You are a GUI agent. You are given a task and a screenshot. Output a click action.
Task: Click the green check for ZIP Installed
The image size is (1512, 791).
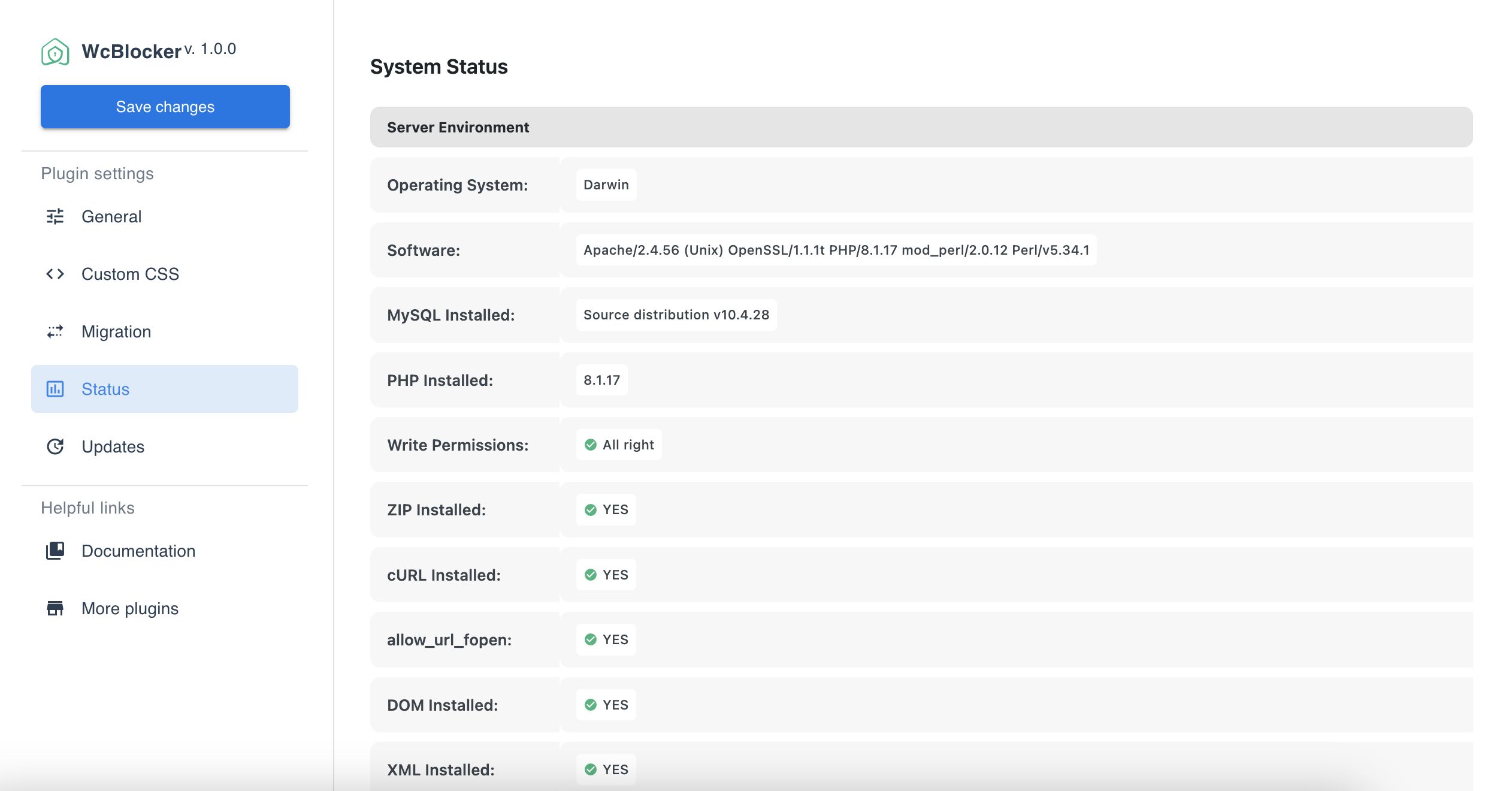click(591, 510)
